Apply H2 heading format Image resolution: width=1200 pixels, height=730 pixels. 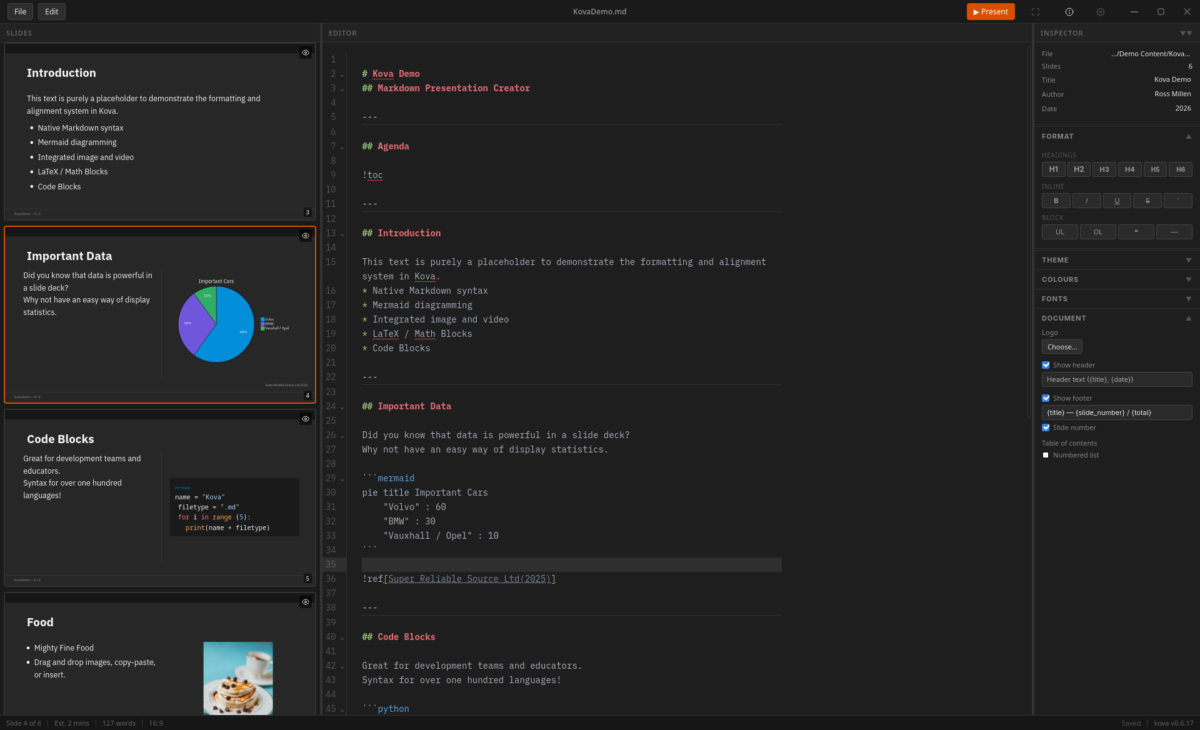[x=1079, y=170]
